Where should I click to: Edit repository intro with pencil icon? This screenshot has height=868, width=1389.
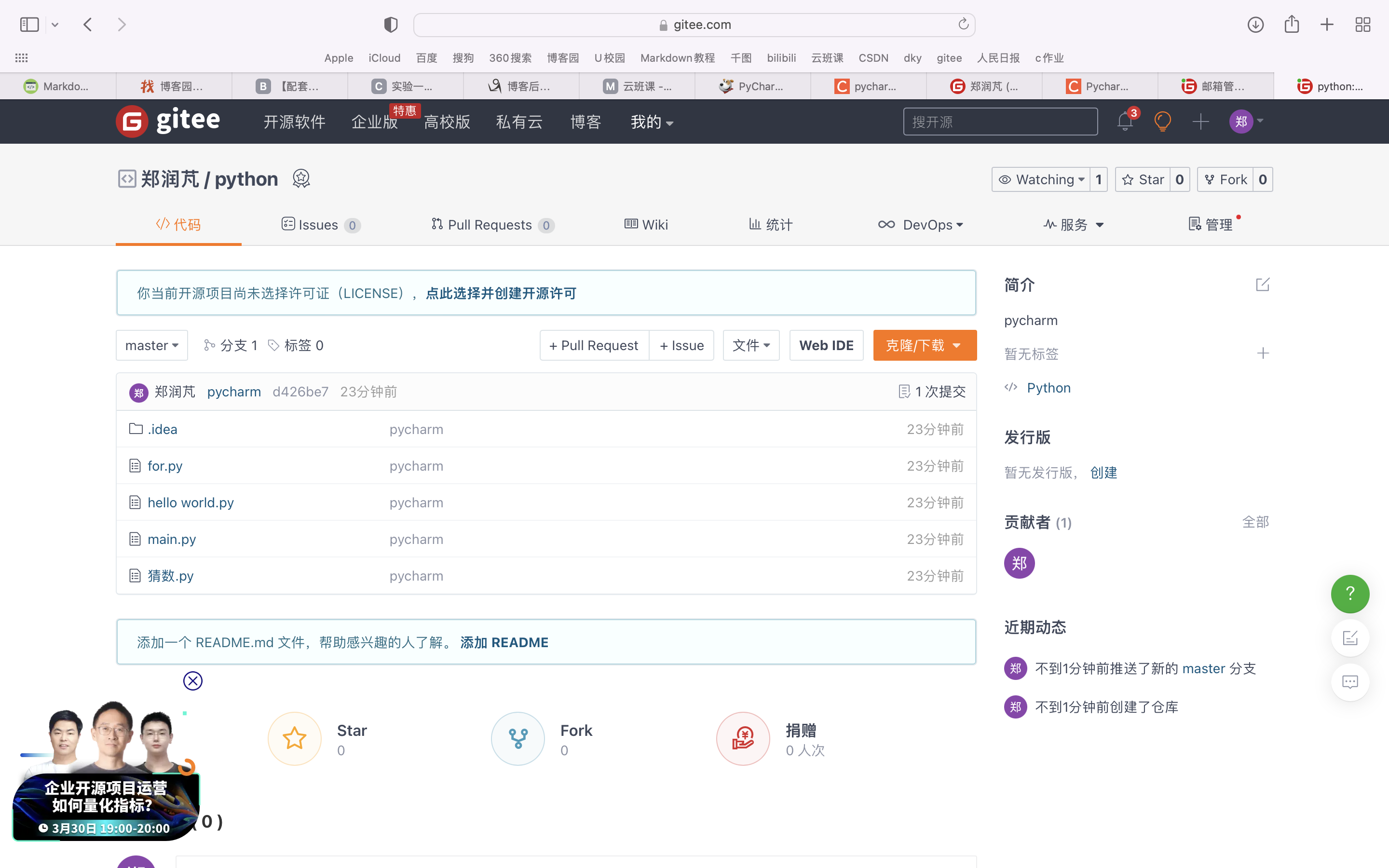coord(1262,285)
